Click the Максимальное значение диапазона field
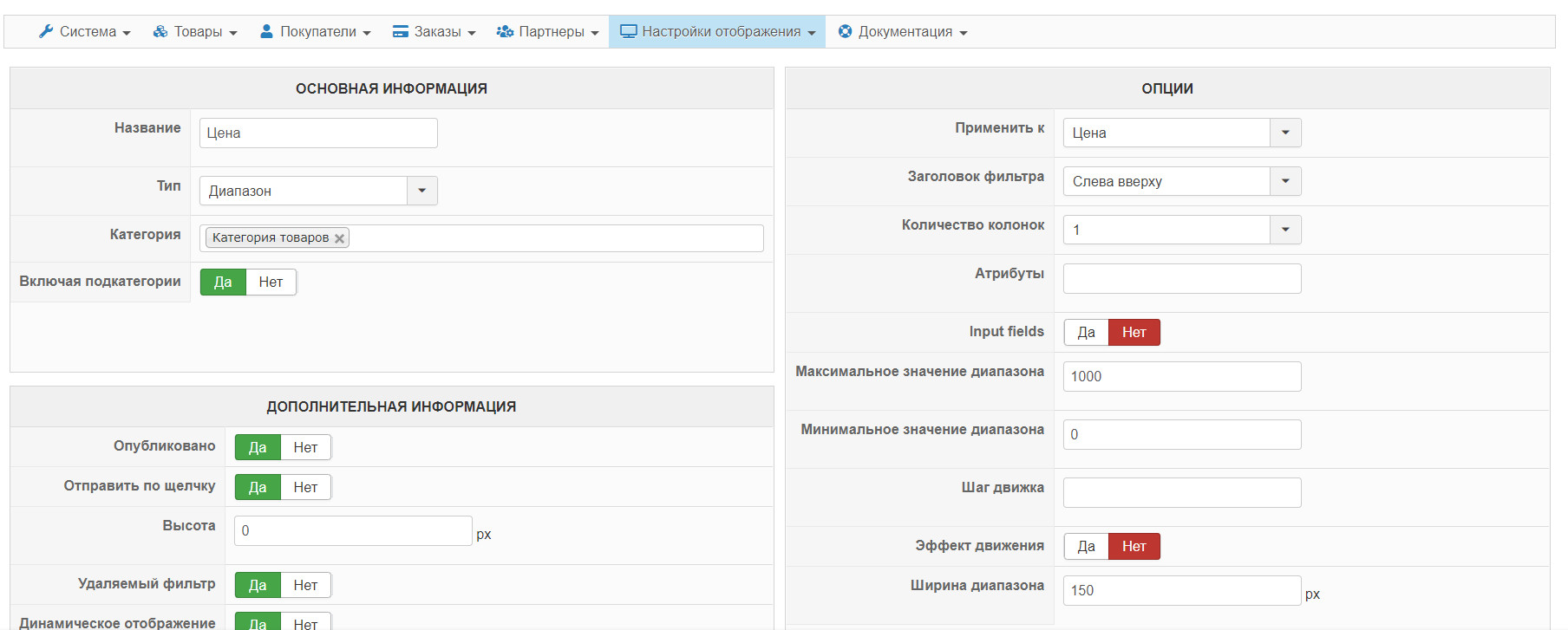Screen dimensions: 1568x630 click(x=1181, y=377)
